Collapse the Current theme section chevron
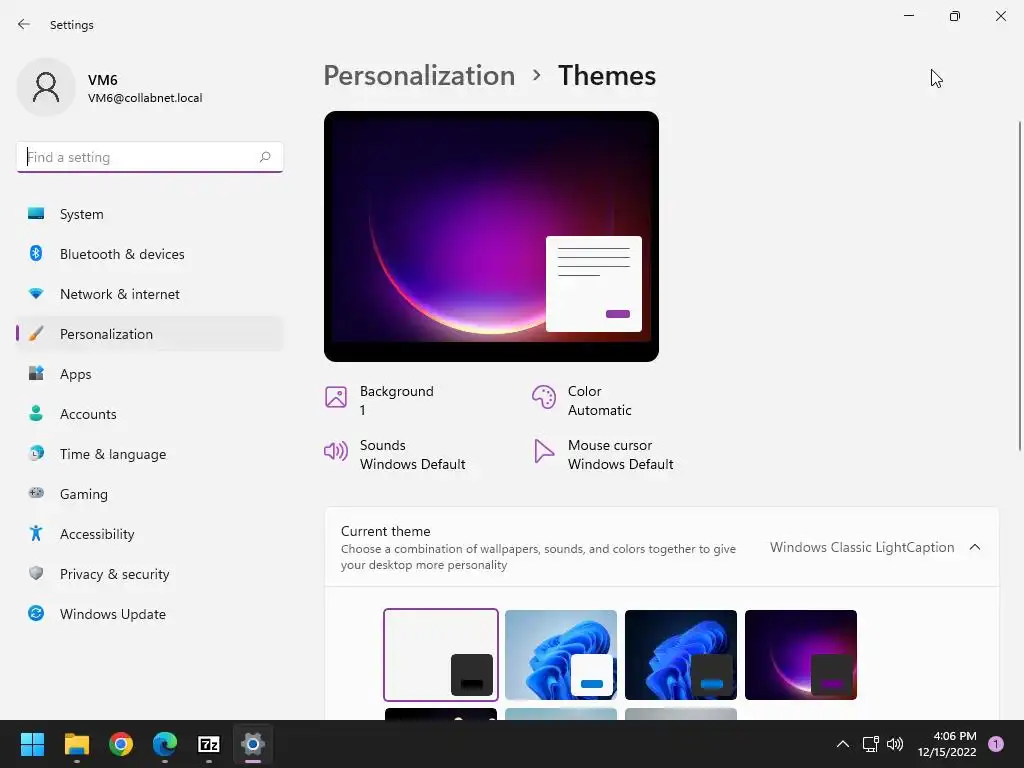Image resolution: width=1024 pixels, height=768 pixels. (x=974, y=547)
